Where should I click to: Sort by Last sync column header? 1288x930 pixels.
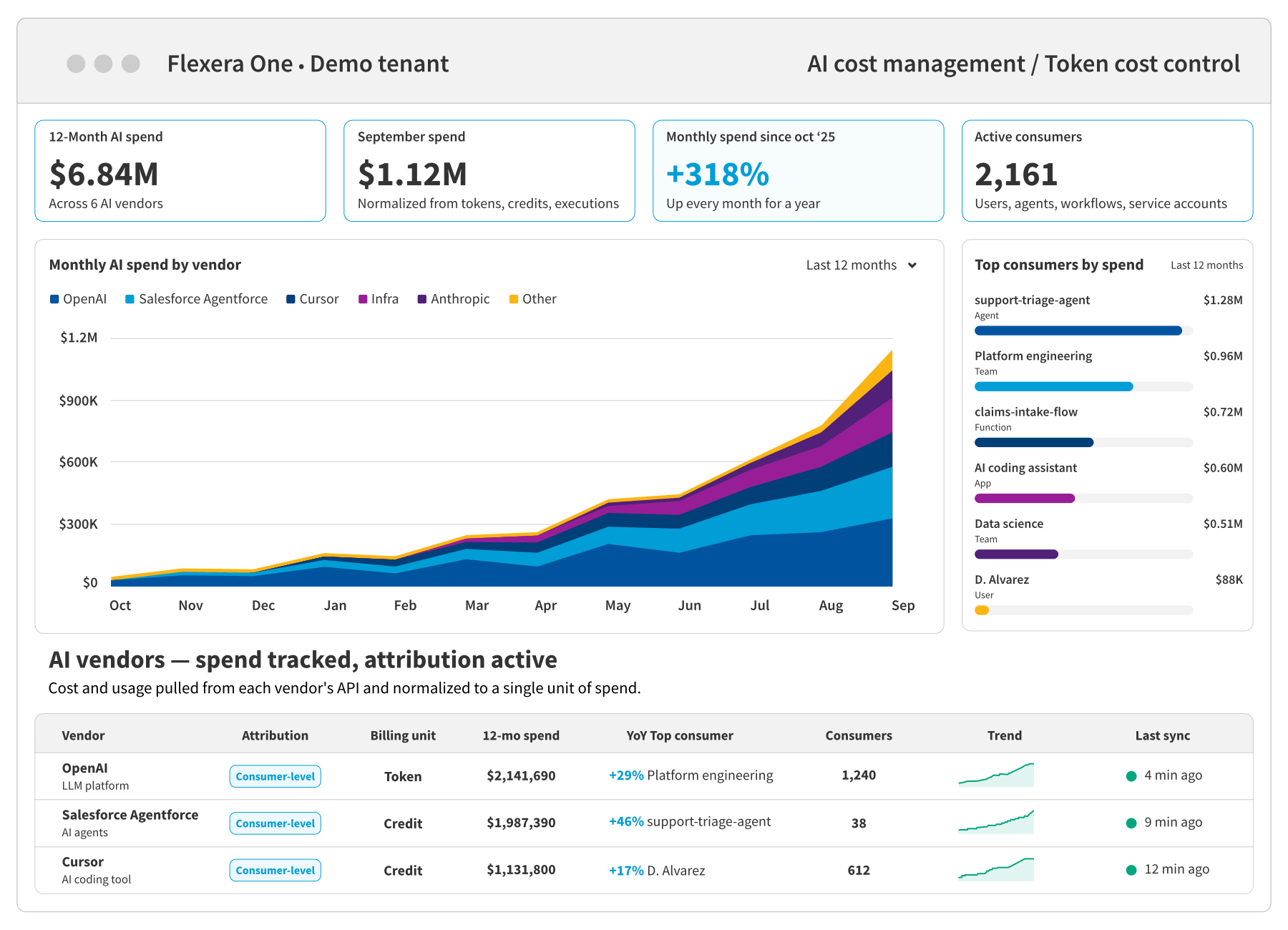[1163, 735]
